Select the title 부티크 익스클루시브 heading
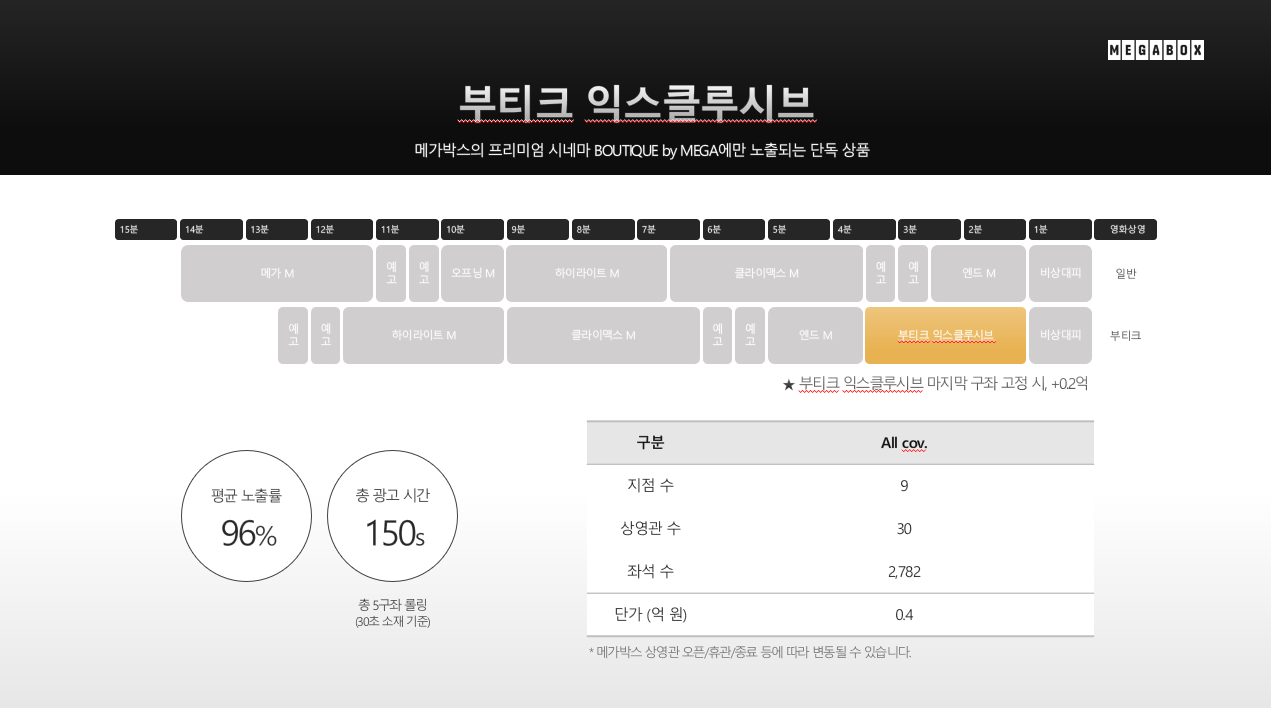 point(636,102)
